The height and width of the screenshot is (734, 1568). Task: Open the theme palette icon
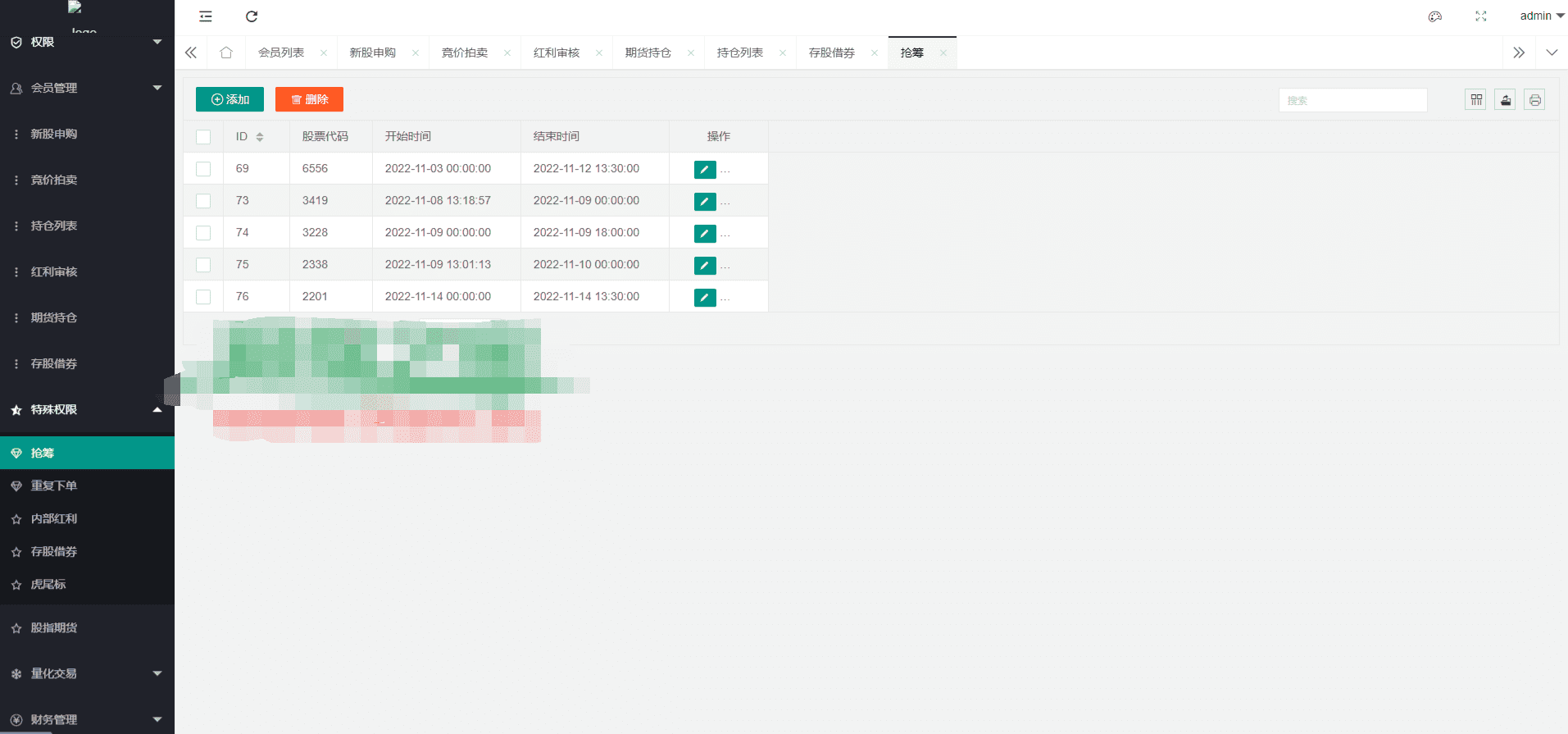click(x=1434, y=16)
